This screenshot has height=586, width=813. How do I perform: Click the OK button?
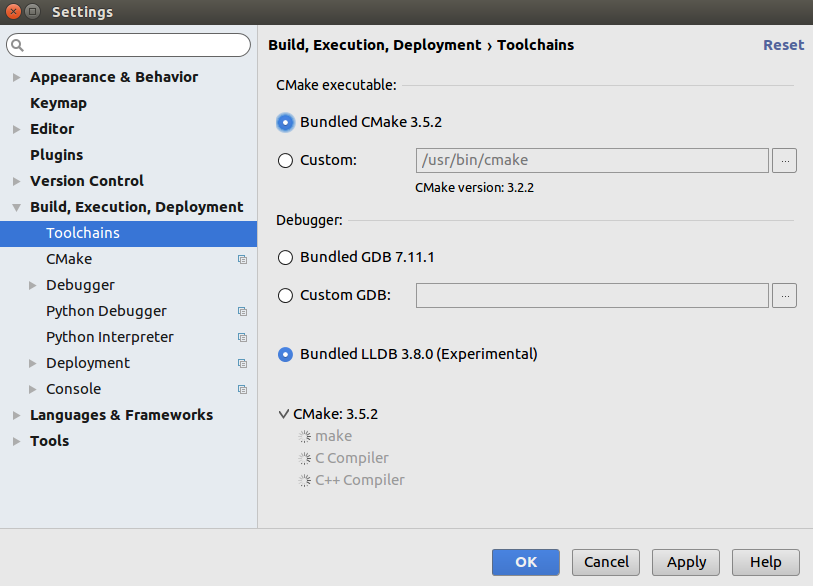tap(526, 562)
